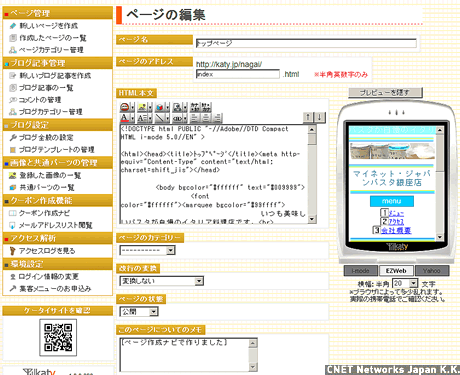Open image icon dropdown arrow
Image resolution: width=460 pixels, height=375 pixels.
click(x=150, y=107)
